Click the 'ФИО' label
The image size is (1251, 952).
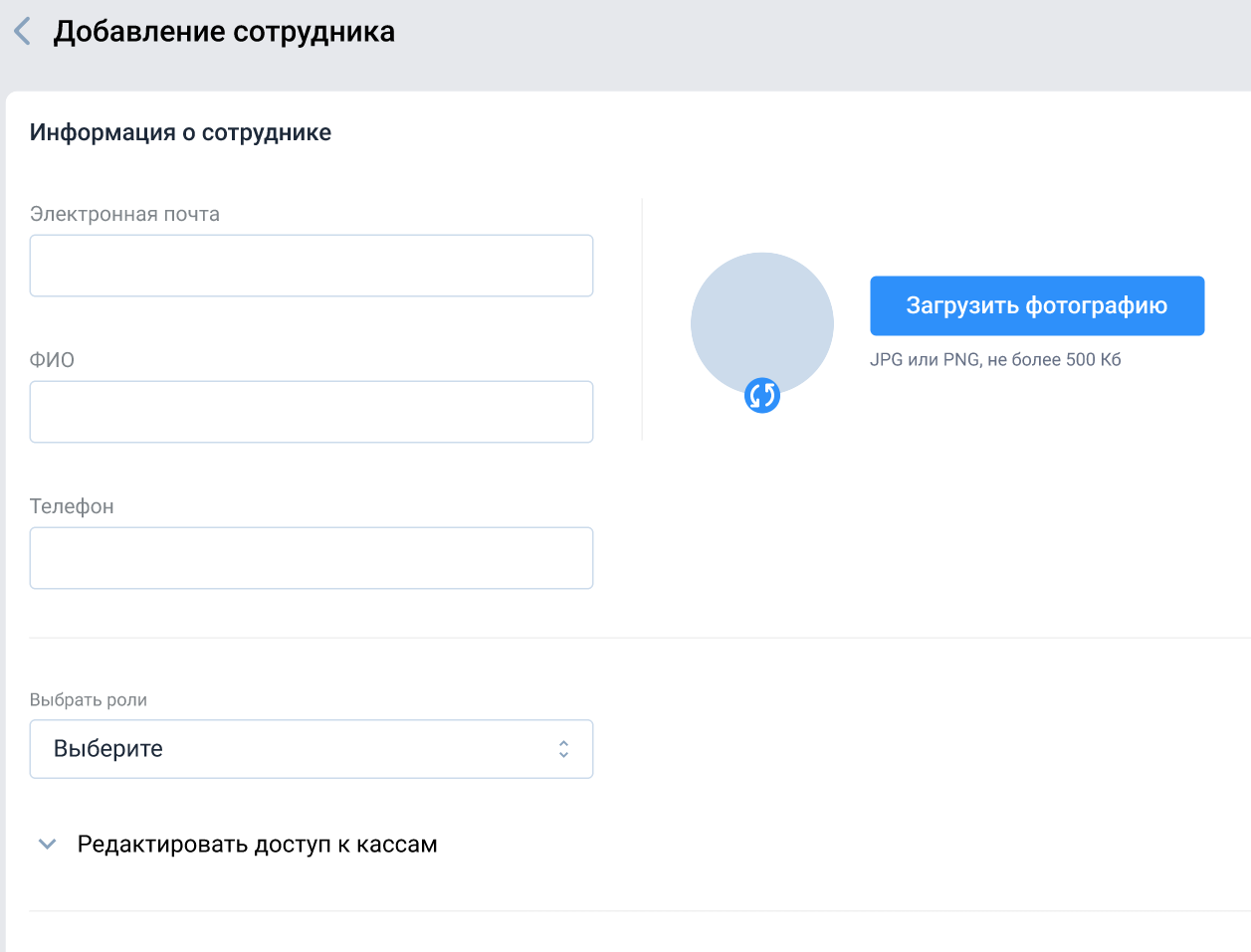[52, 360]
